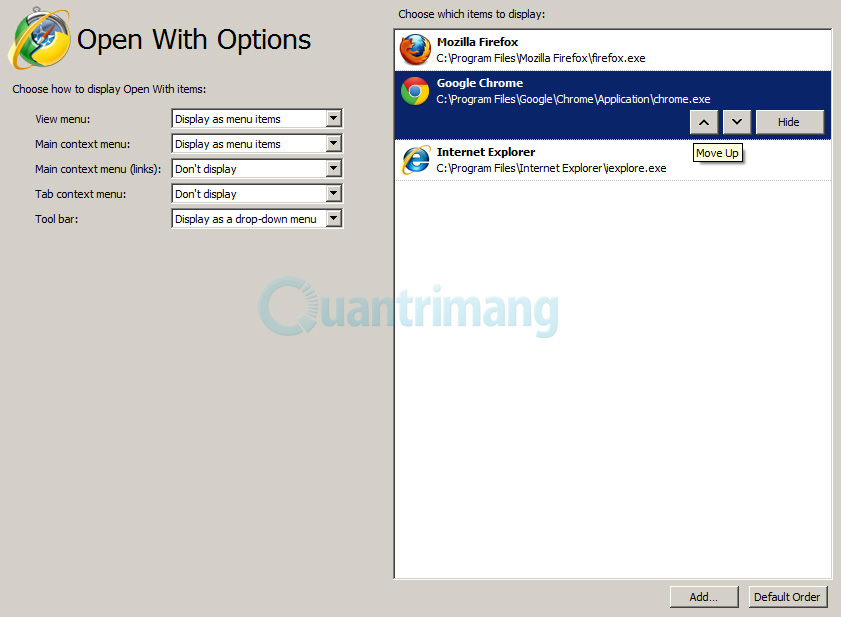
Task: Click the 'Open With Options' title text
Action: (194, 40)
